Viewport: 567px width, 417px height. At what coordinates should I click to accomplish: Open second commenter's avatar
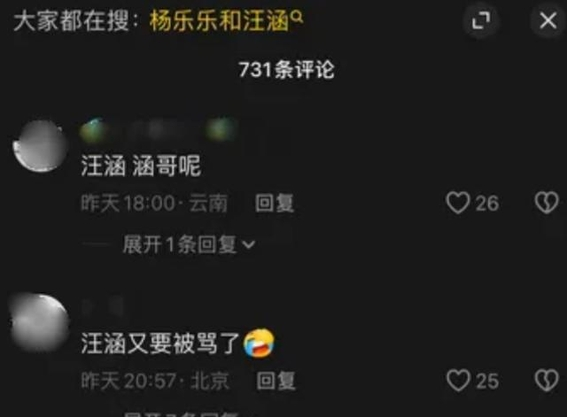point(39,323)
